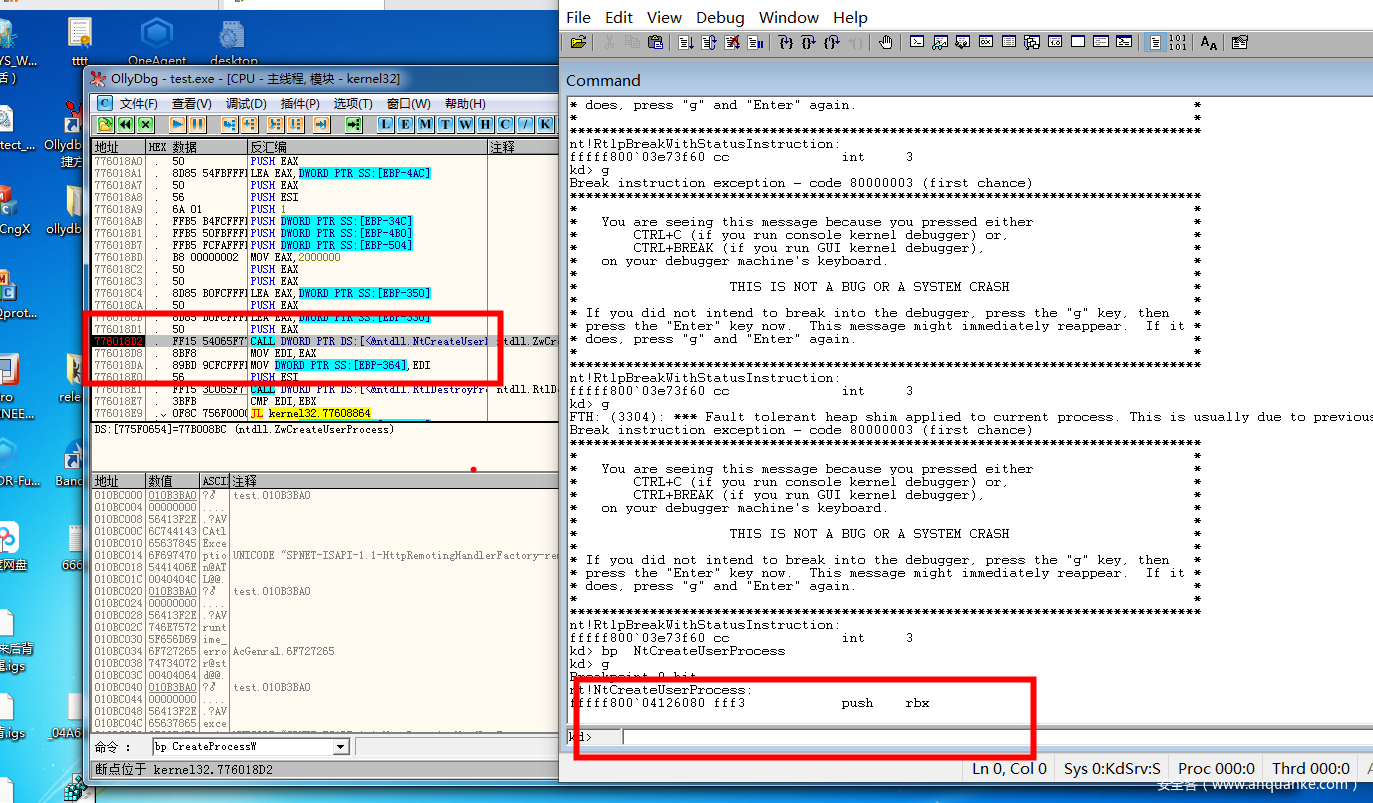Toggle WinDbg source mode toolbar button

[x=1155, y=42]
